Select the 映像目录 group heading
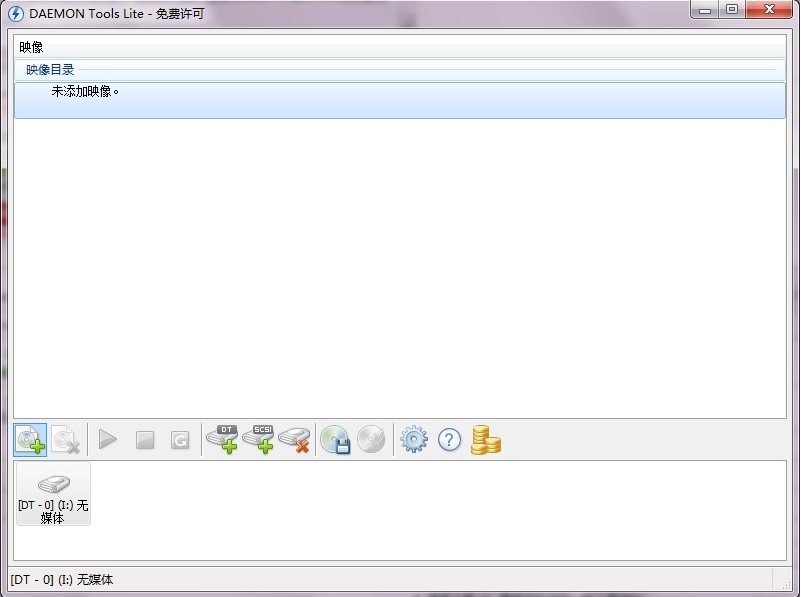The image size is (801, 597). pyautogui.click(x=50, y=69)
